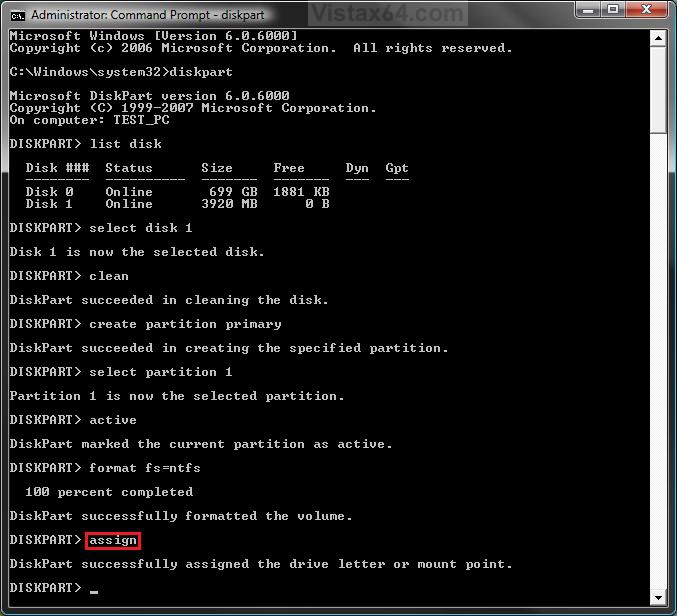Click 'DiskPart successfully formatted the volume.'
677x616 pixels.
(181, 516)
